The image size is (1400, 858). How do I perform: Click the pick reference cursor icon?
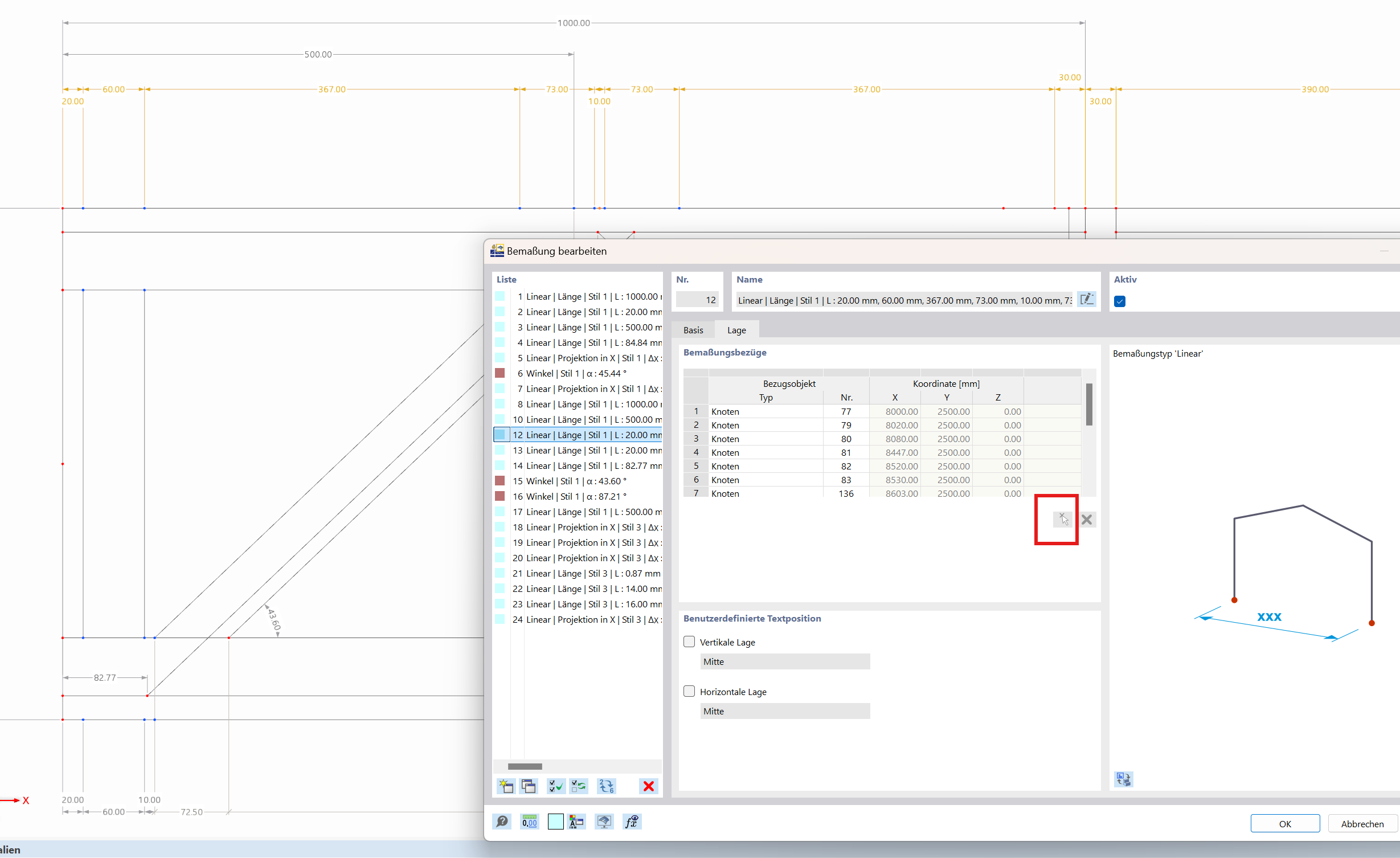coord(1063,519)
